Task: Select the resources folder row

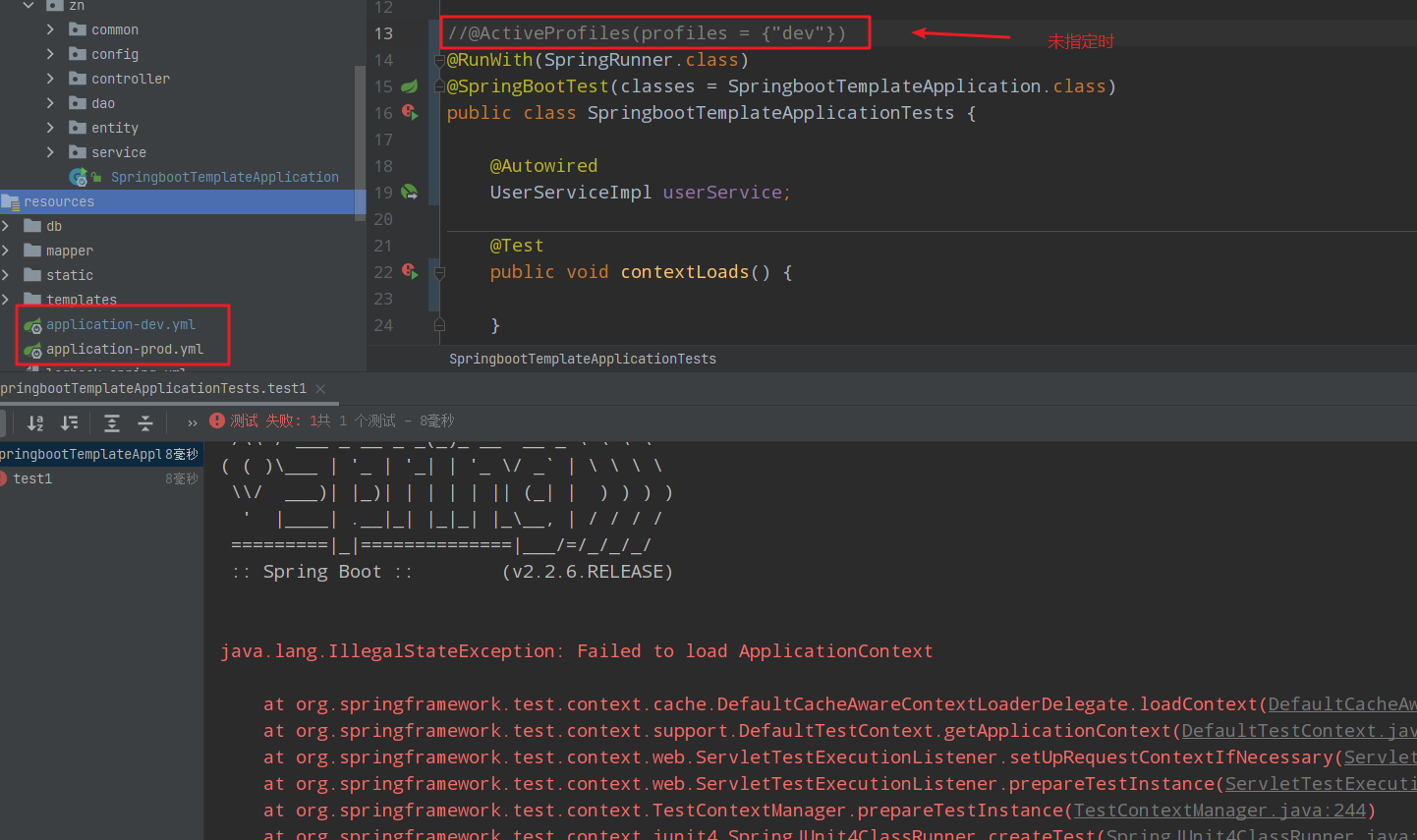Action: (183, 201)
